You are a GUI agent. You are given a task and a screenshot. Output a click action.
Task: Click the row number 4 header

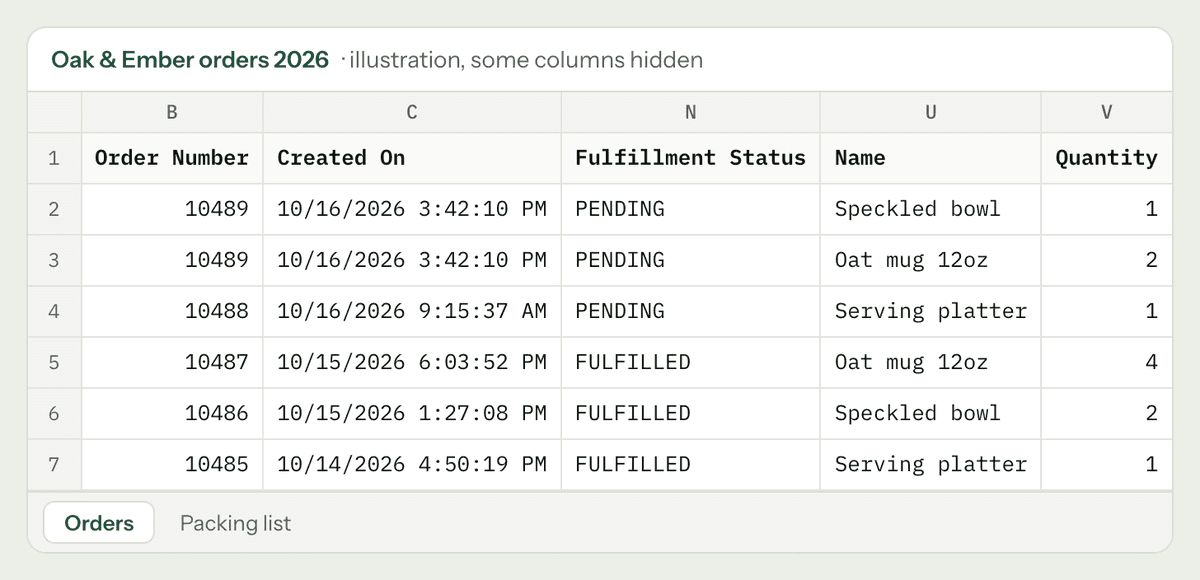pyautogui.click(x=54, y=311)
